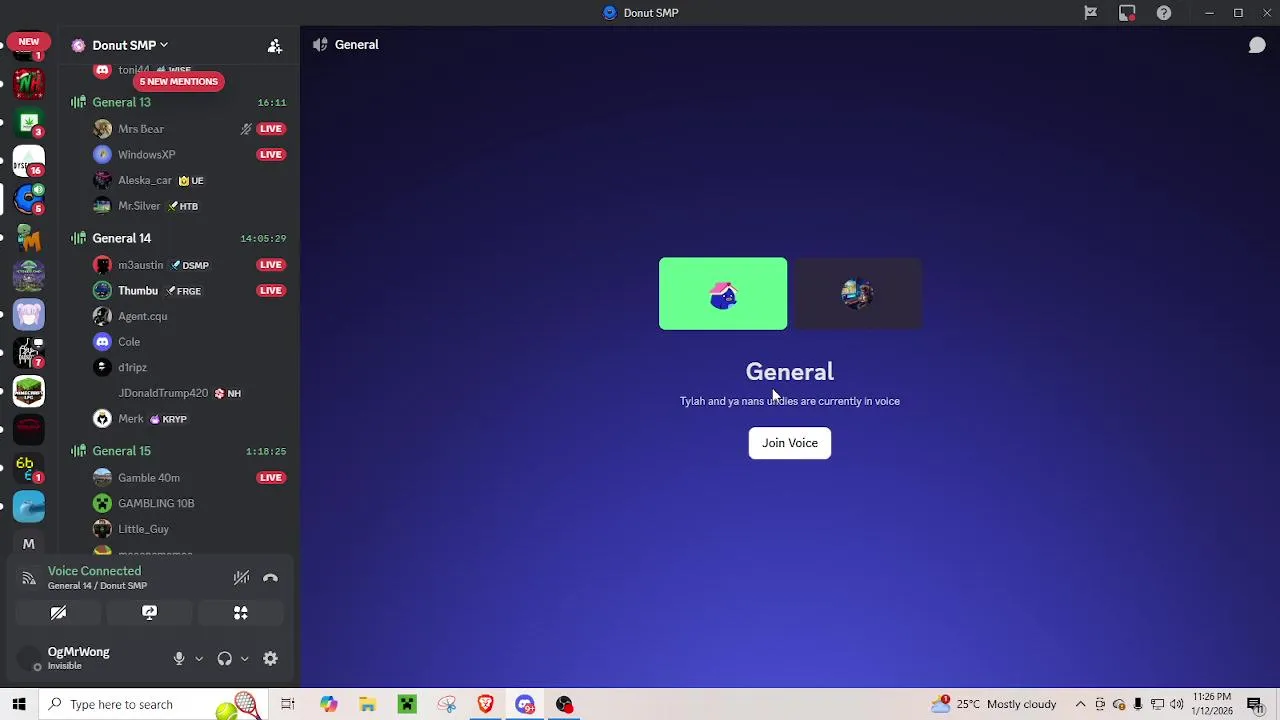Image resolution: width=1280 pixels, height=720 pixels.
Task: Open Minecraft creeper icon on taskbar
Action: [x=407, y=704]
